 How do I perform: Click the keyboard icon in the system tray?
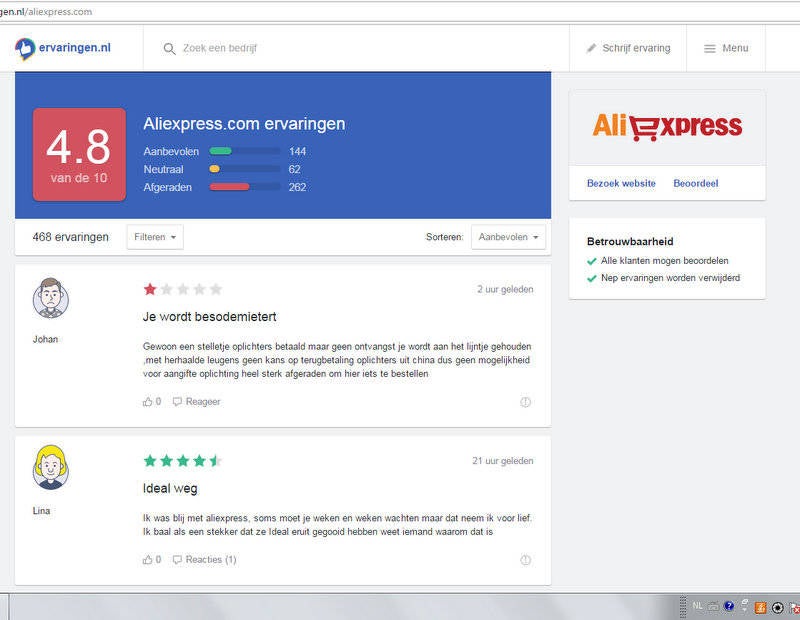pos(713,607)
